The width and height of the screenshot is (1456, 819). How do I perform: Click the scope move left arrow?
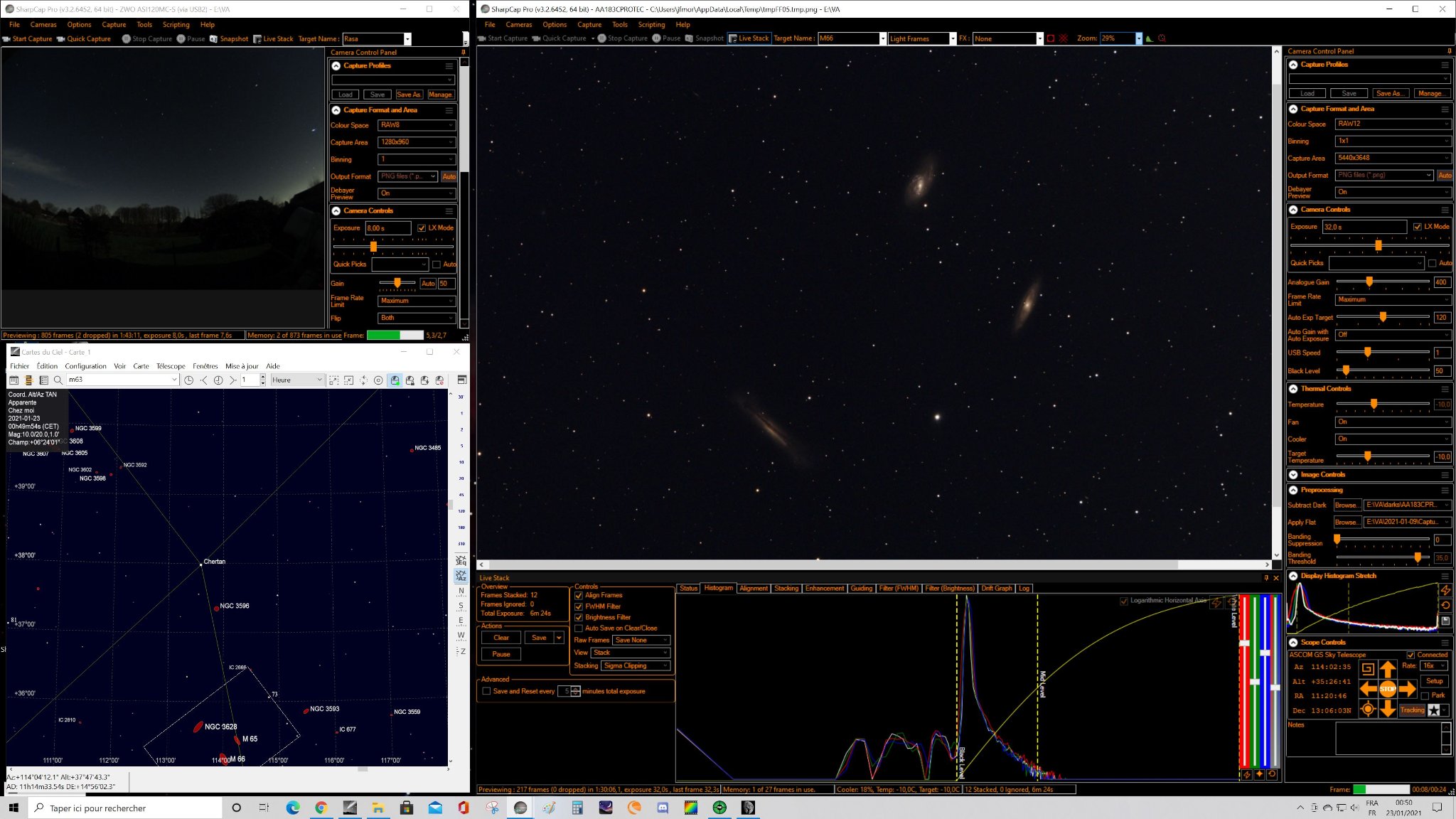click(1368, 689)
